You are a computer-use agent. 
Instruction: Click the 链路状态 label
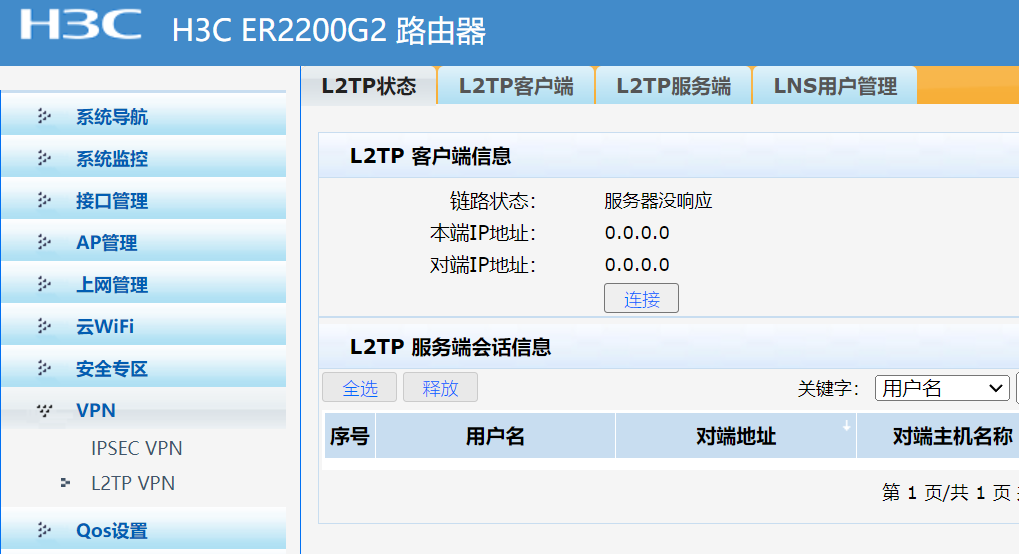tap(493, 201)
